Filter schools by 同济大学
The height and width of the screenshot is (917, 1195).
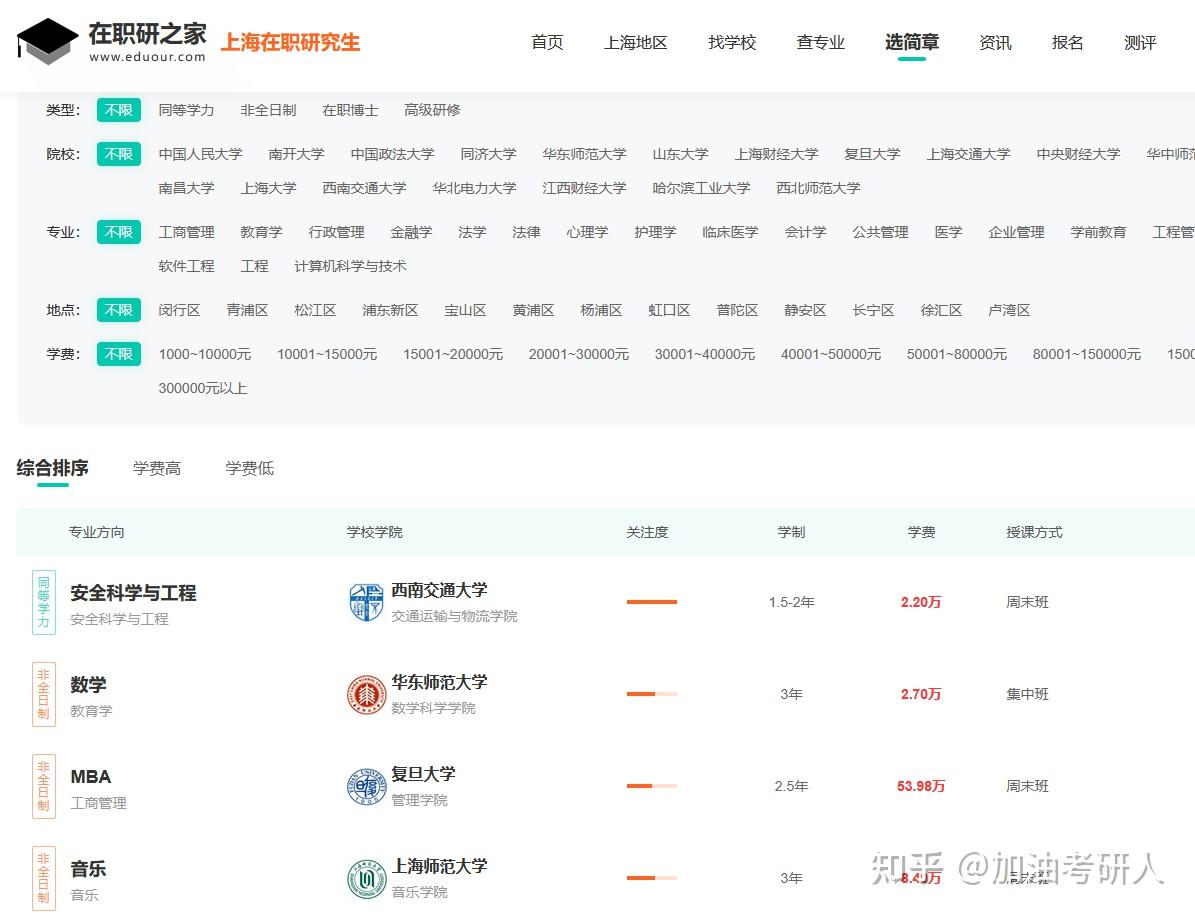(x=489, y=154)
